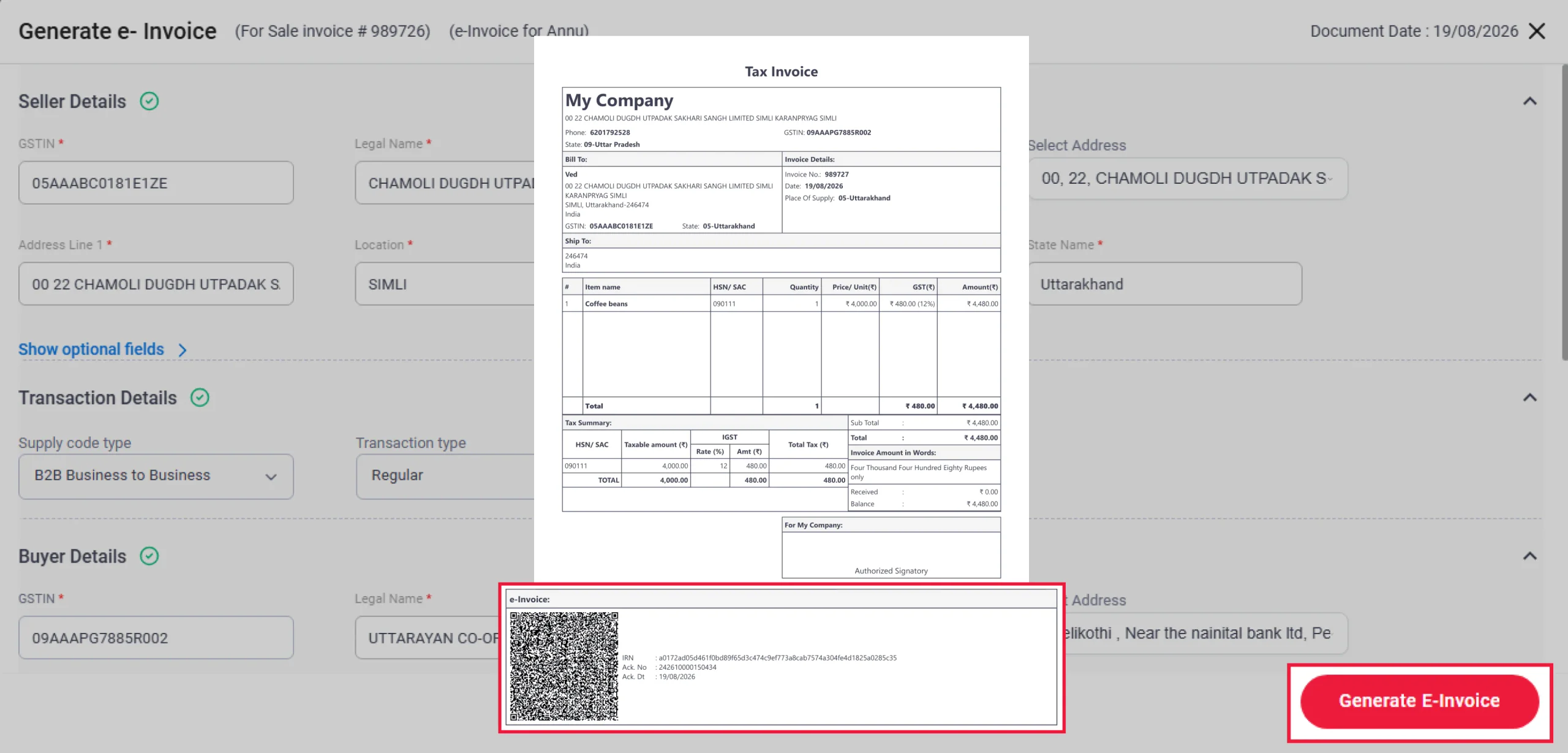Click For Sale invoice # 989726 text
This screenshot has width=1568, height=753.
coord(333,31)
